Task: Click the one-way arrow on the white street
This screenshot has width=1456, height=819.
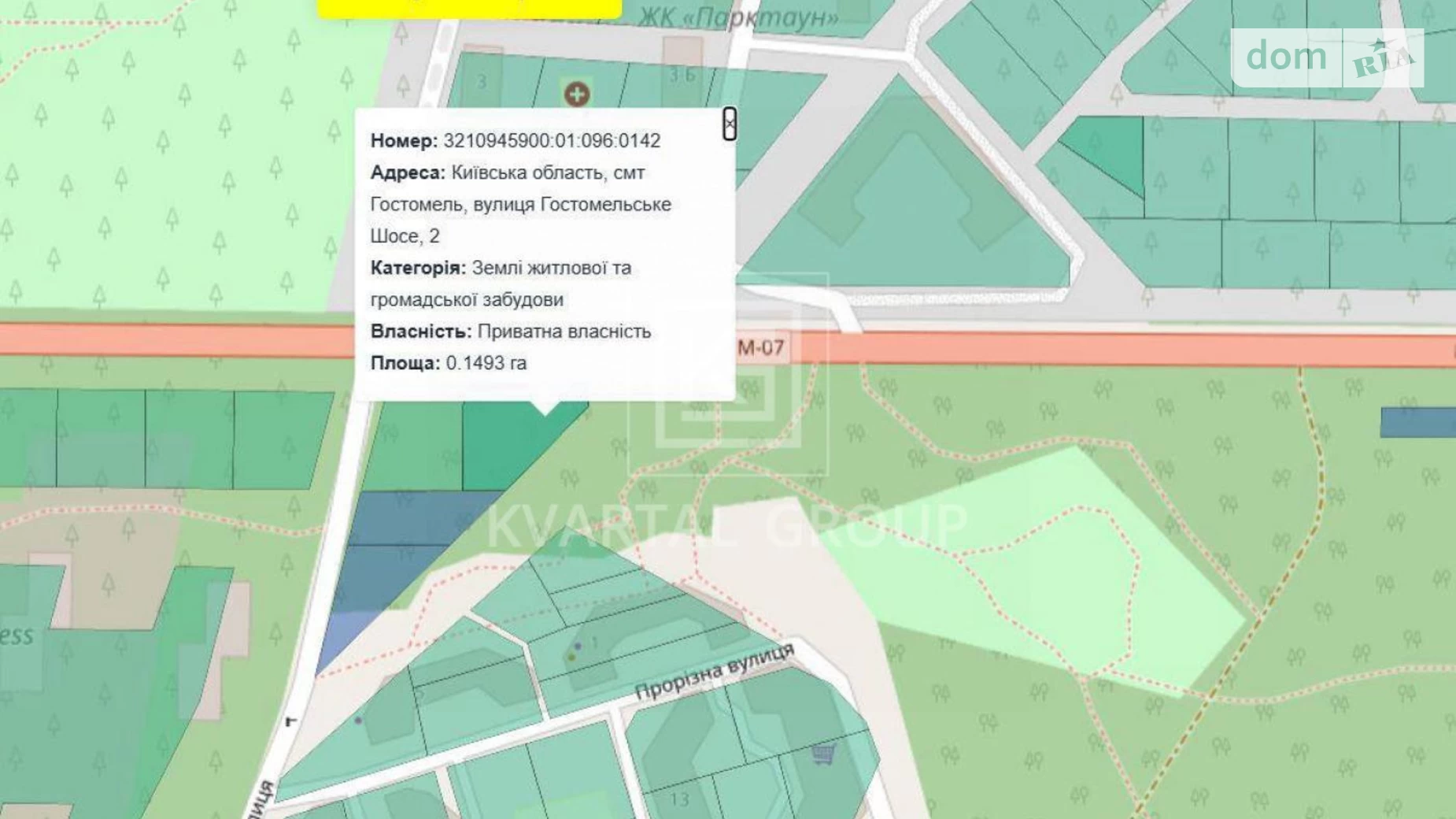Action: (290, 721)
